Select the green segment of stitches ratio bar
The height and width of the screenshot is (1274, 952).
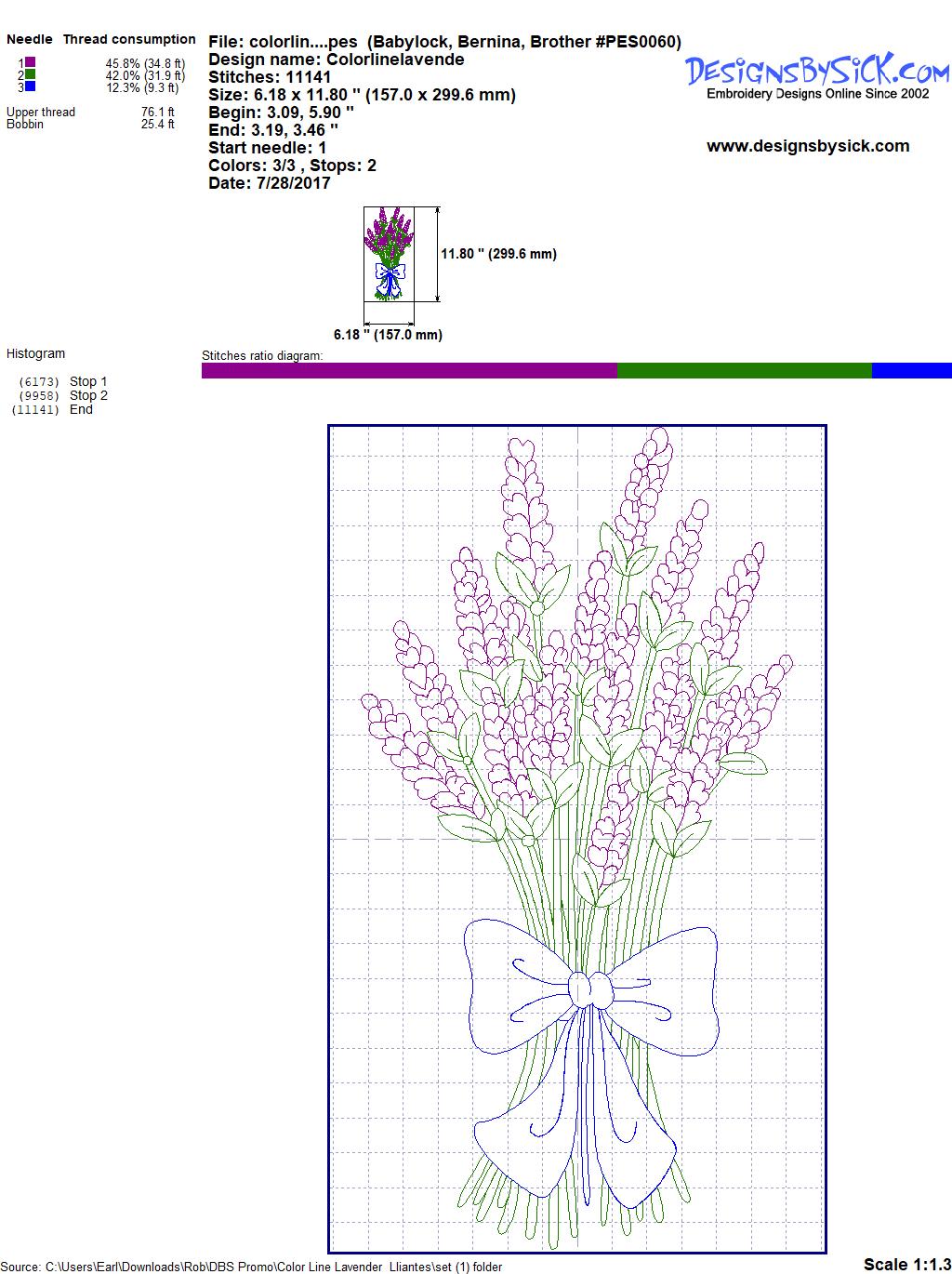[x=744, y=371]
